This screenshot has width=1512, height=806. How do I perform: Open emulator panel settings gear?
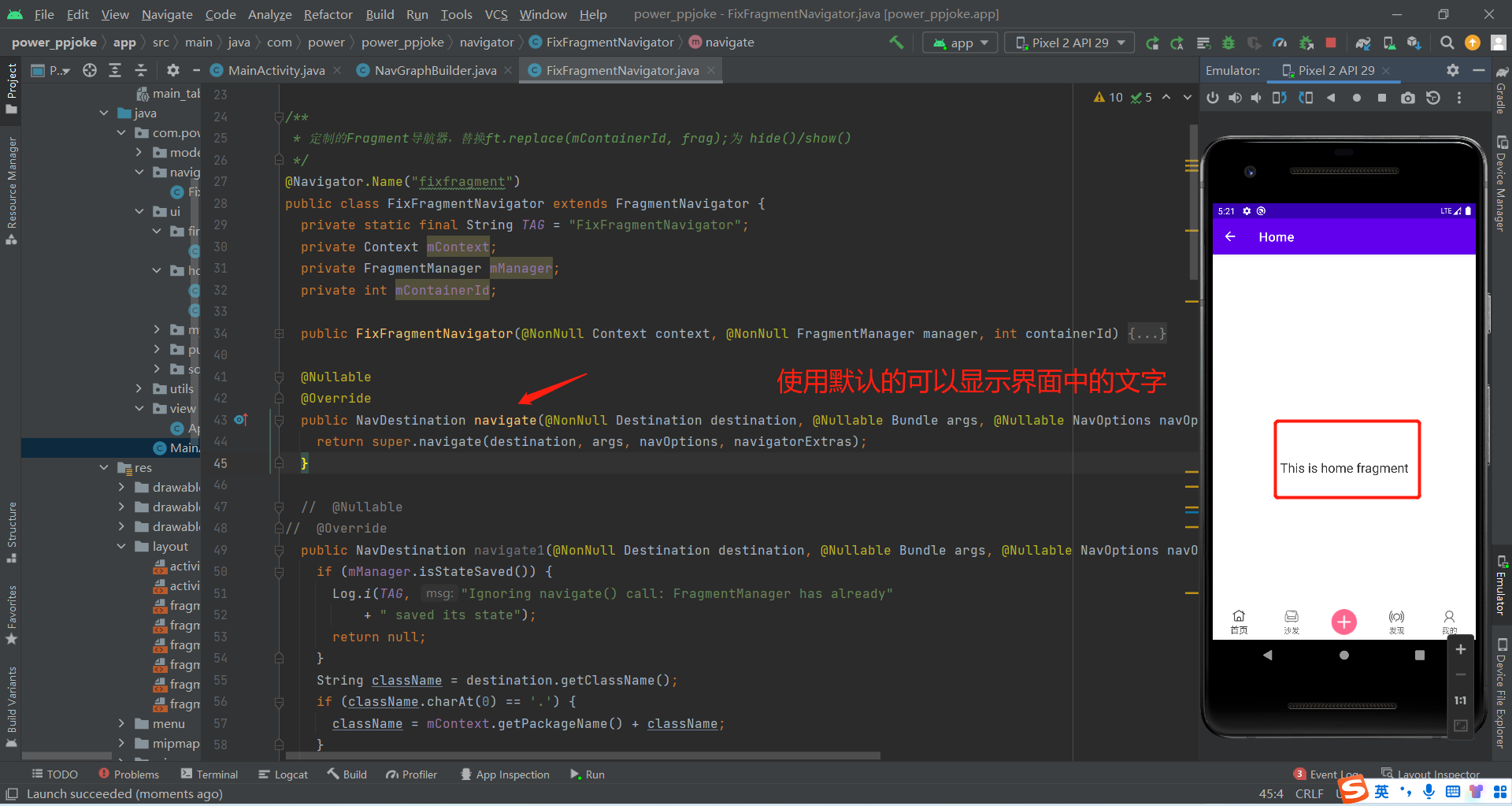coord(1453,70)
